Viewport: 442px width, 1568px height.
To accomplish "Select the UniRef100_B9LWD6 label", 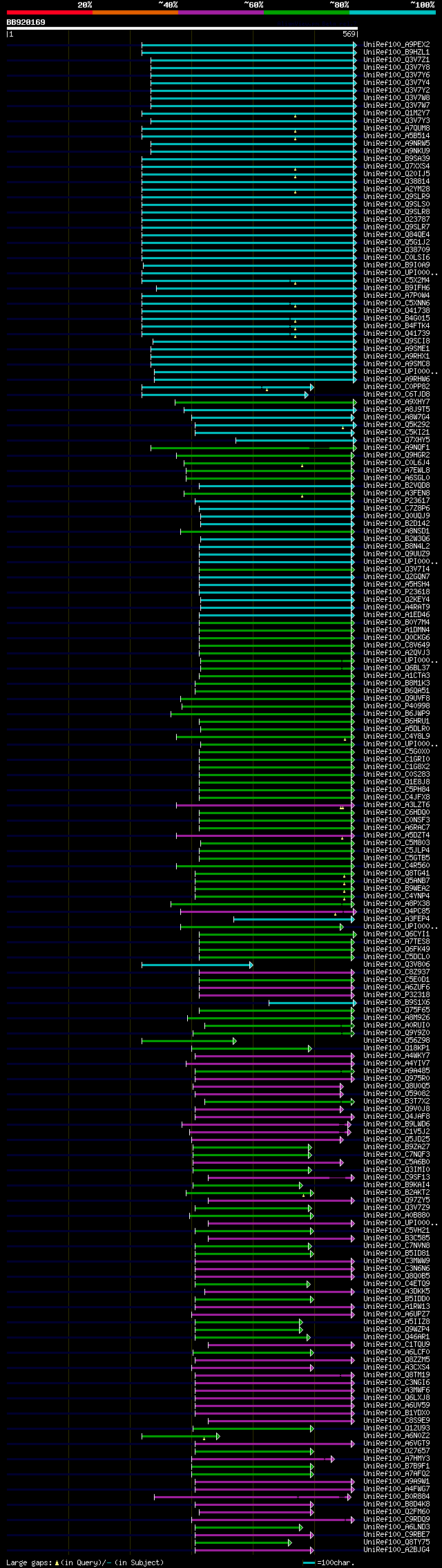I will coord(396,1124).
